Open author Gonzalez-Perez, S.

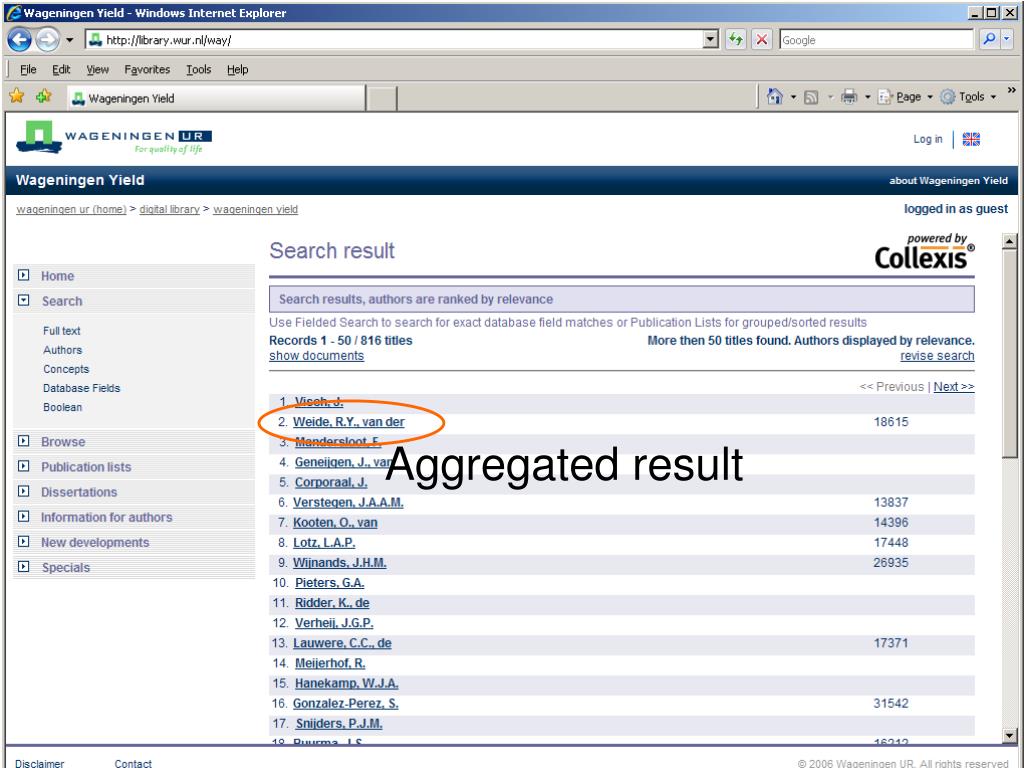pyautogui.click(x=345, y=703)
